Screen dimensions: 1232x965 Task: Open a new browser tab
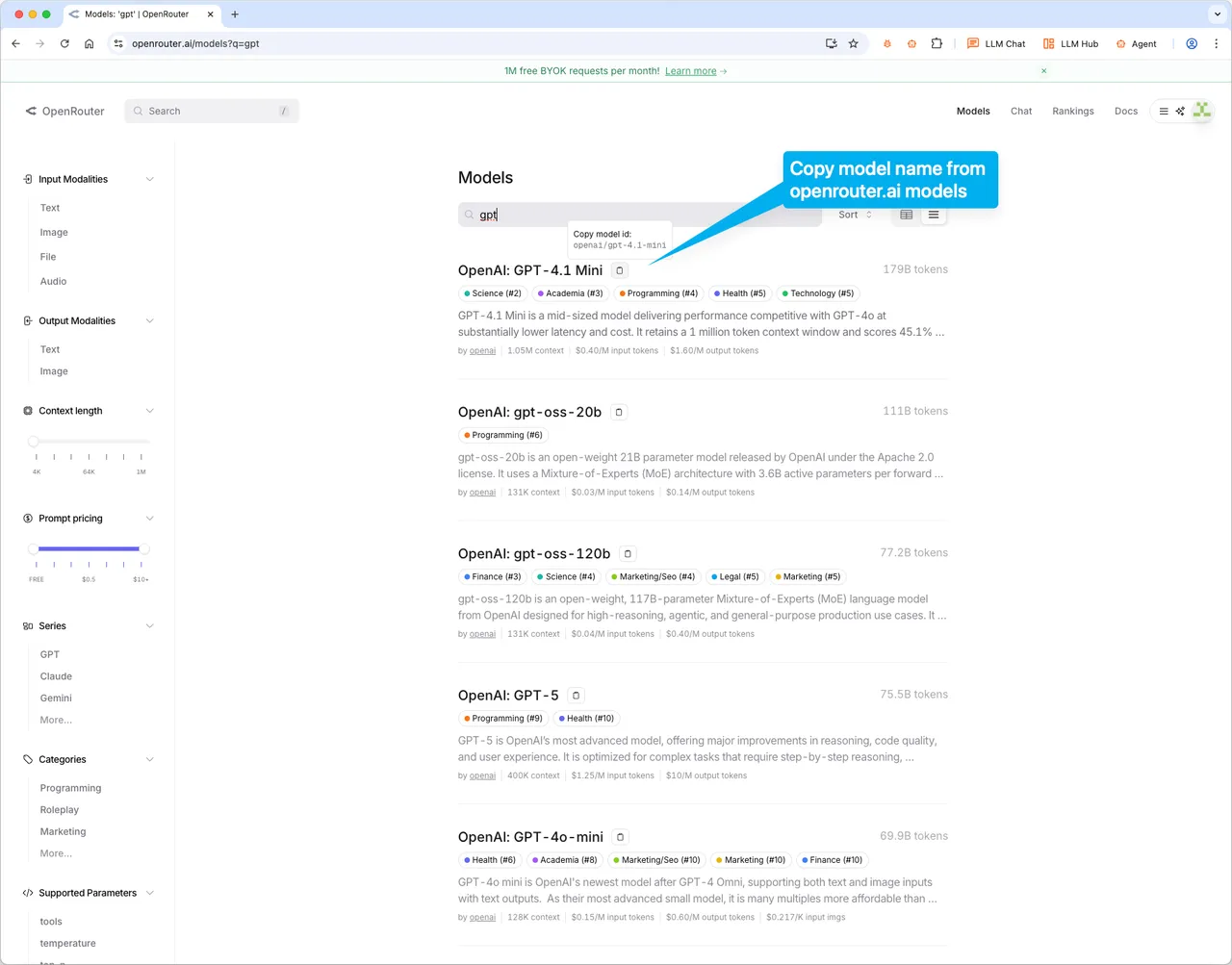(x=235, y=14)
